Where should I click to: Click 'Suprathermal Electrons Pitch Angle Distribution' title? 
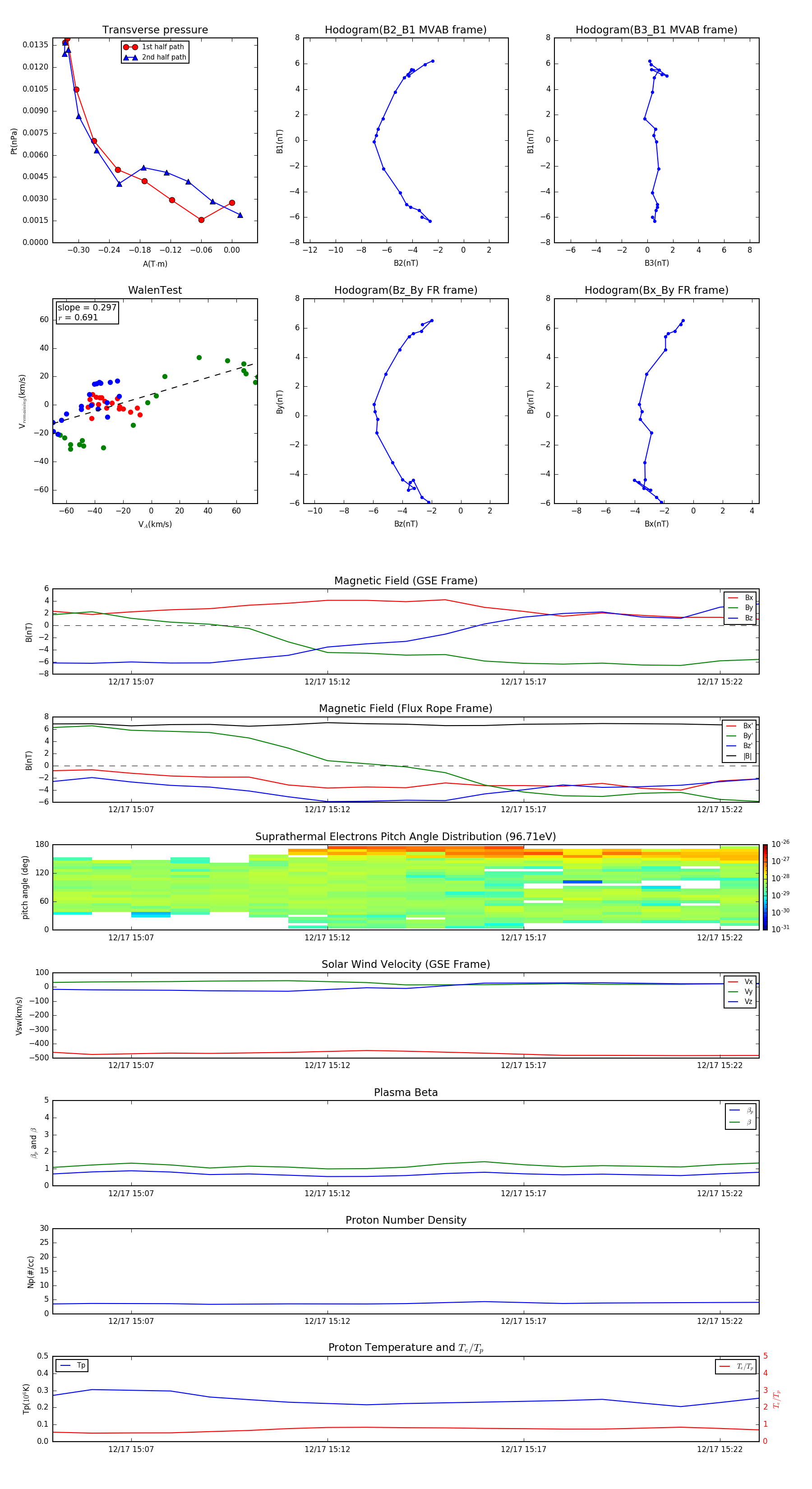[406, 837]
